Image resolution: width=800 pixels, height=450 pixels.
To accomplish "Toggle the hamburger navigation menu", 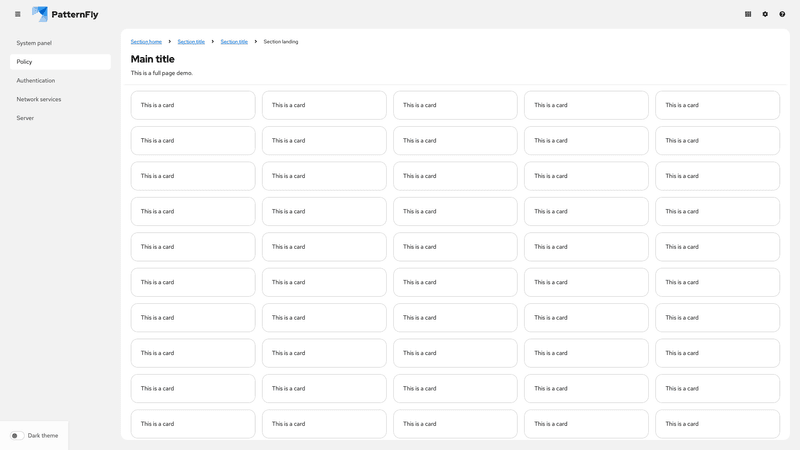I will coord(17,14).
